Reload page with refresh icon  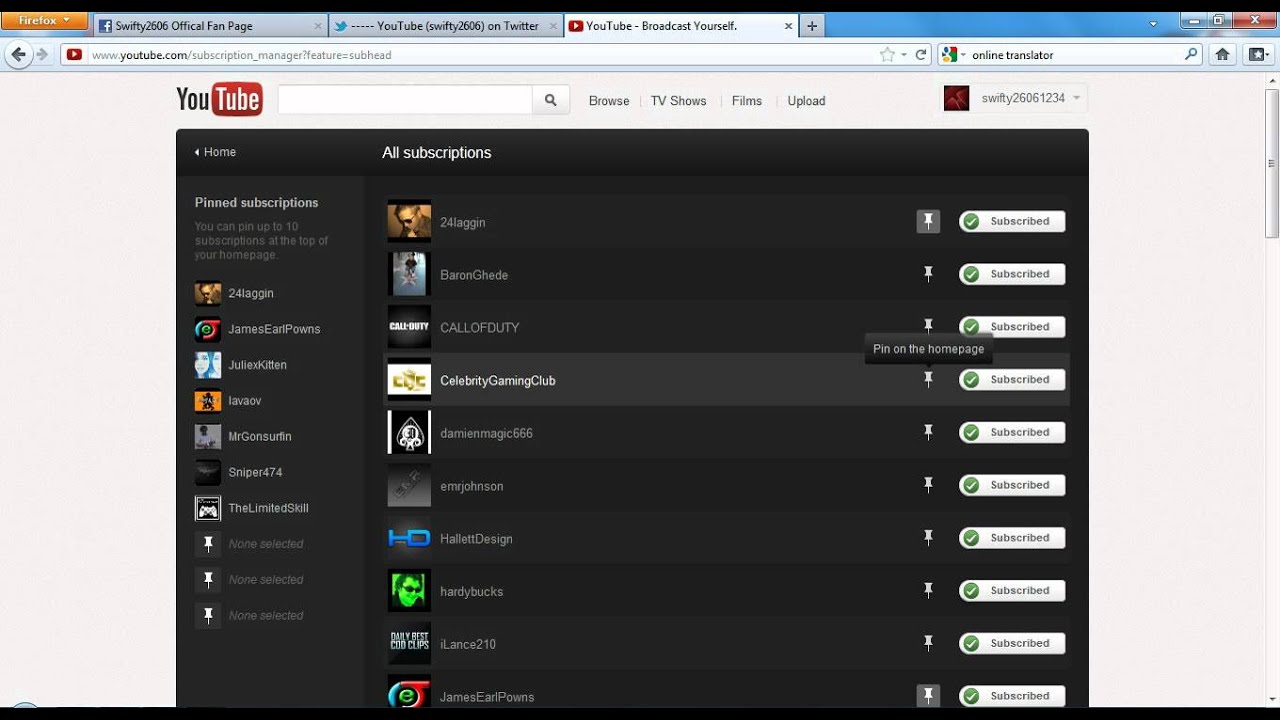coord(921,55)
